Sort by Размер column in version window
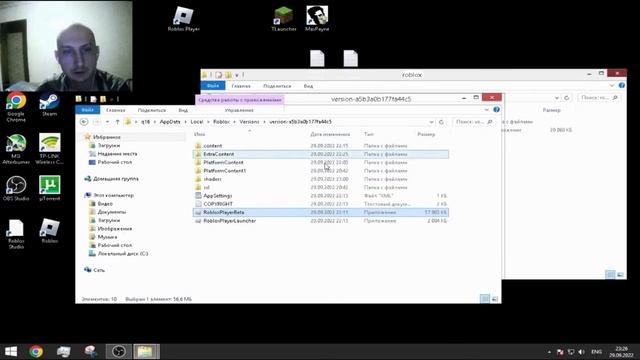This screenshot has height=360, width=640. point(426,134)
